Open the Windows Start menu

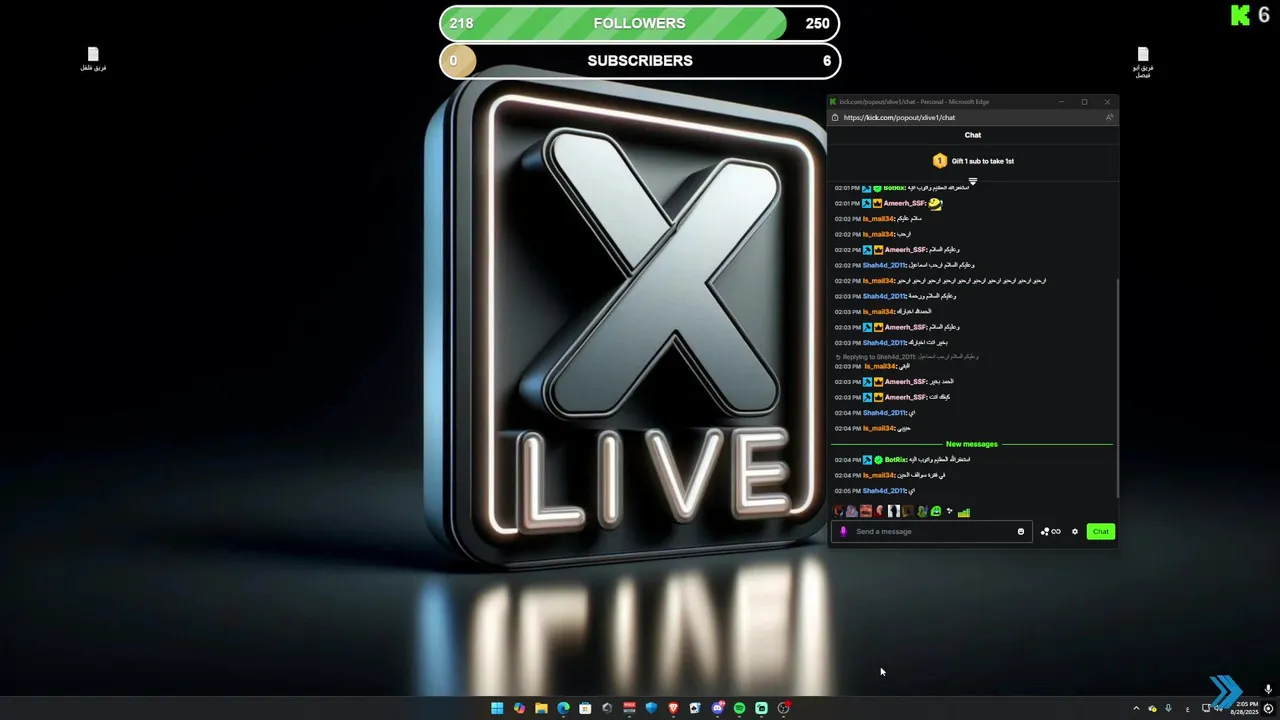click(x=497, y=708)
